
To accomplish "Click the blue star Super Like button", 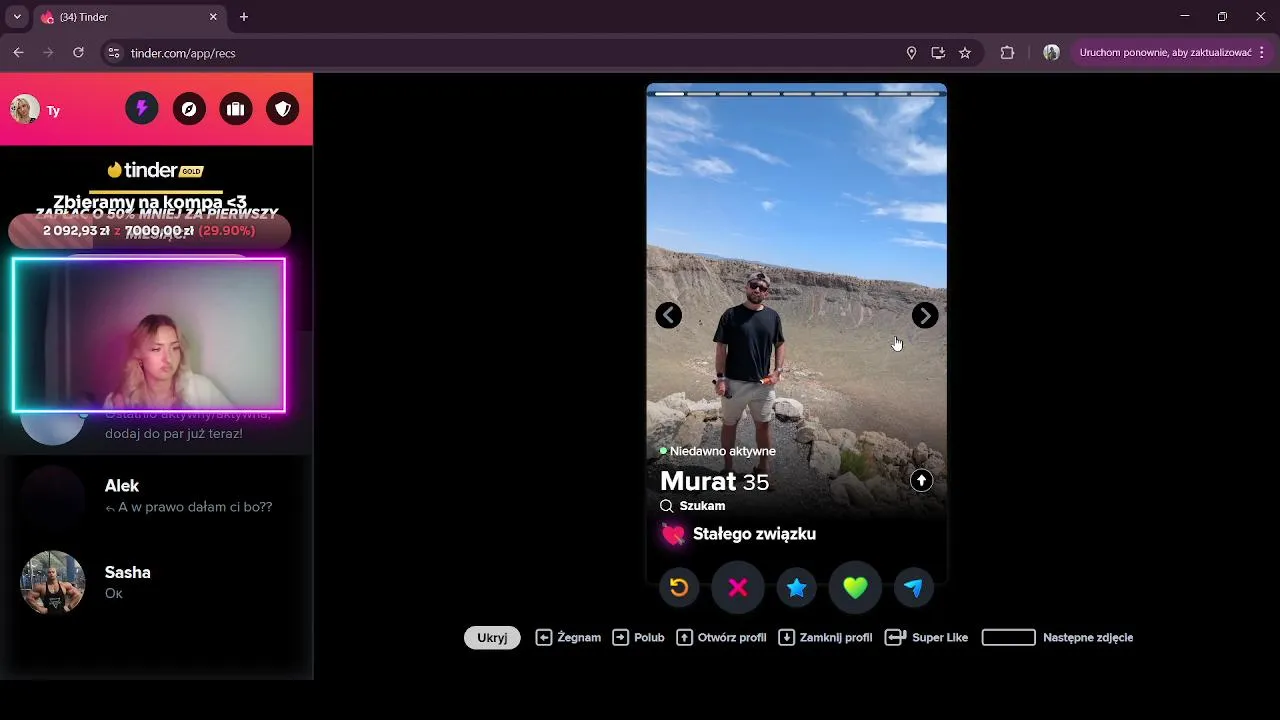I will tap(797, 588).
